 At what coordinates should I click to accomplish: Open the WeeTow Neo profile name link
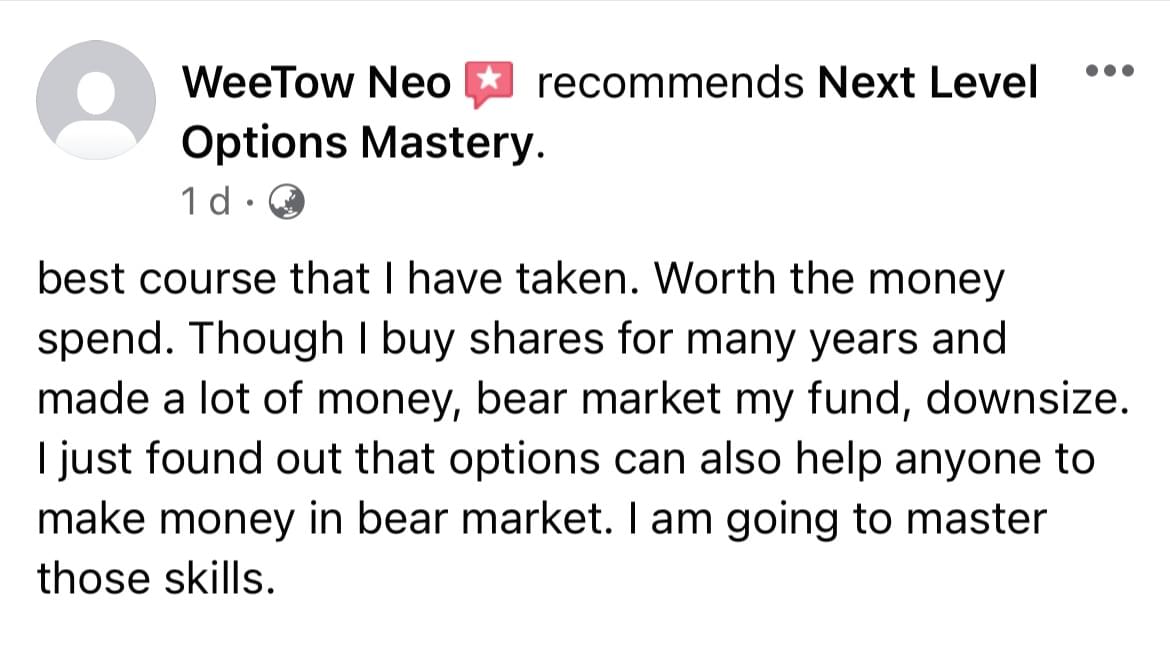click(316, 84)
